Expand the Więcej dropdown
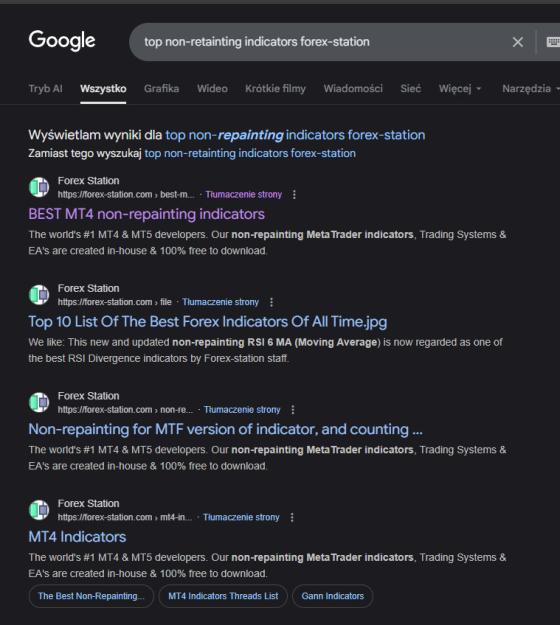This screenshot has width=560, height=625. pyautogui.click(x=460, y=88)
